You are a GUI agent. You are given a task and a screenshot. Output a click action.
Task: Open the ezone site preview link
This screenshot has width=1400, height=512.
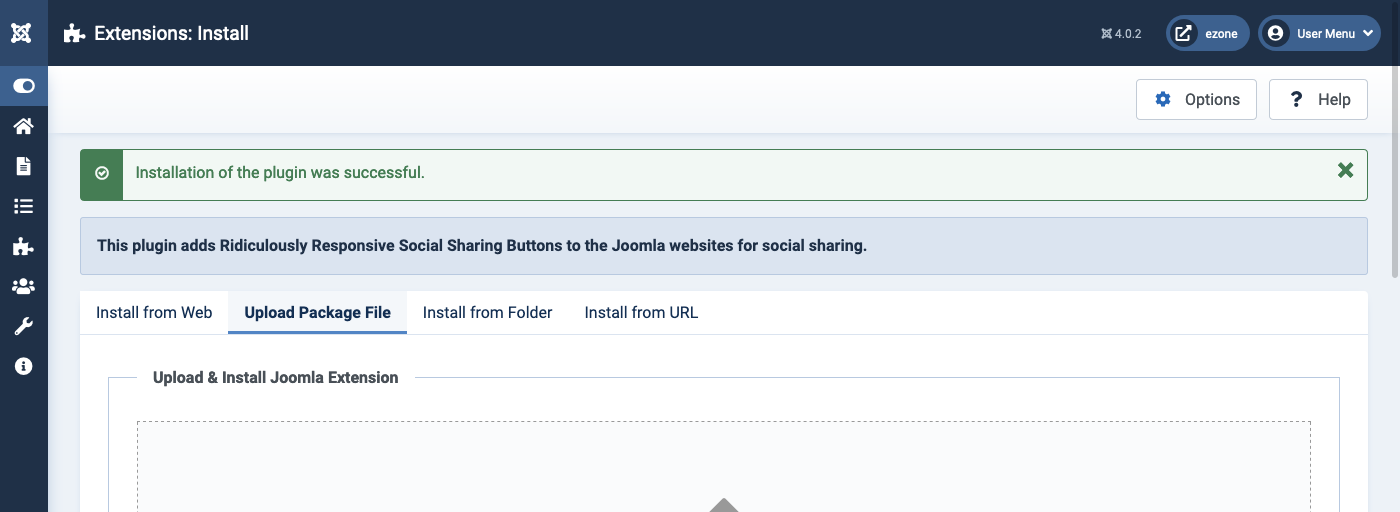[1207, 33]
